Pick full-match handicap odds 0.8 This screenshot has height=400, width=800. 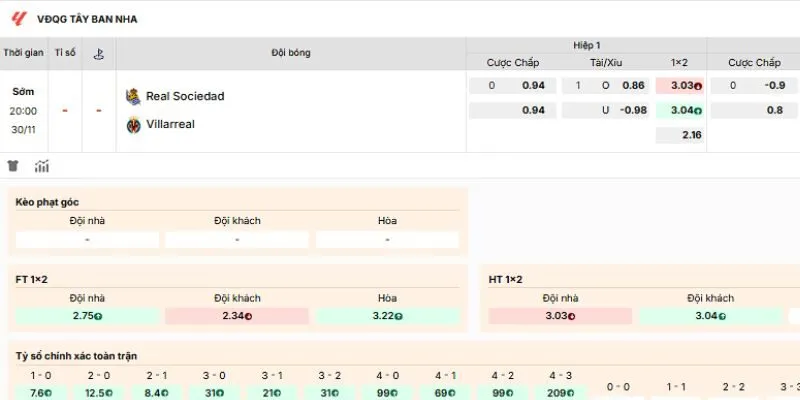pos(754,110)
